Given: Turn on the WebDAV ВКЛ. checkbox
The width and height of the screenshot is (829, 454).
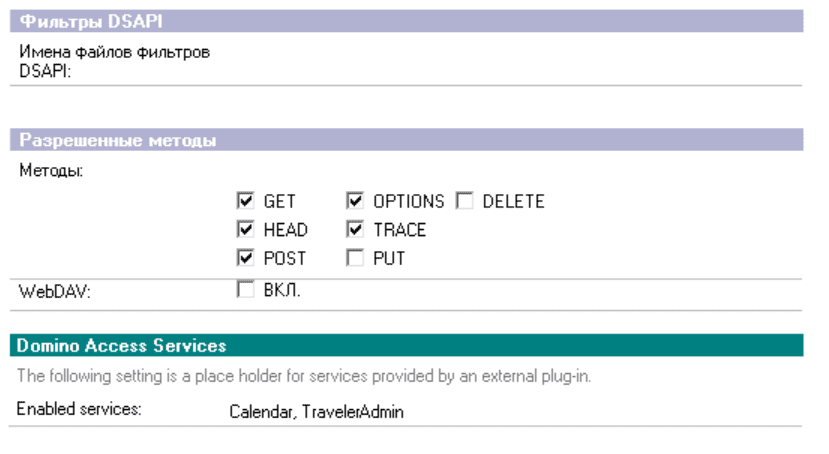Looking at the screenshot, I should point(245,290).
